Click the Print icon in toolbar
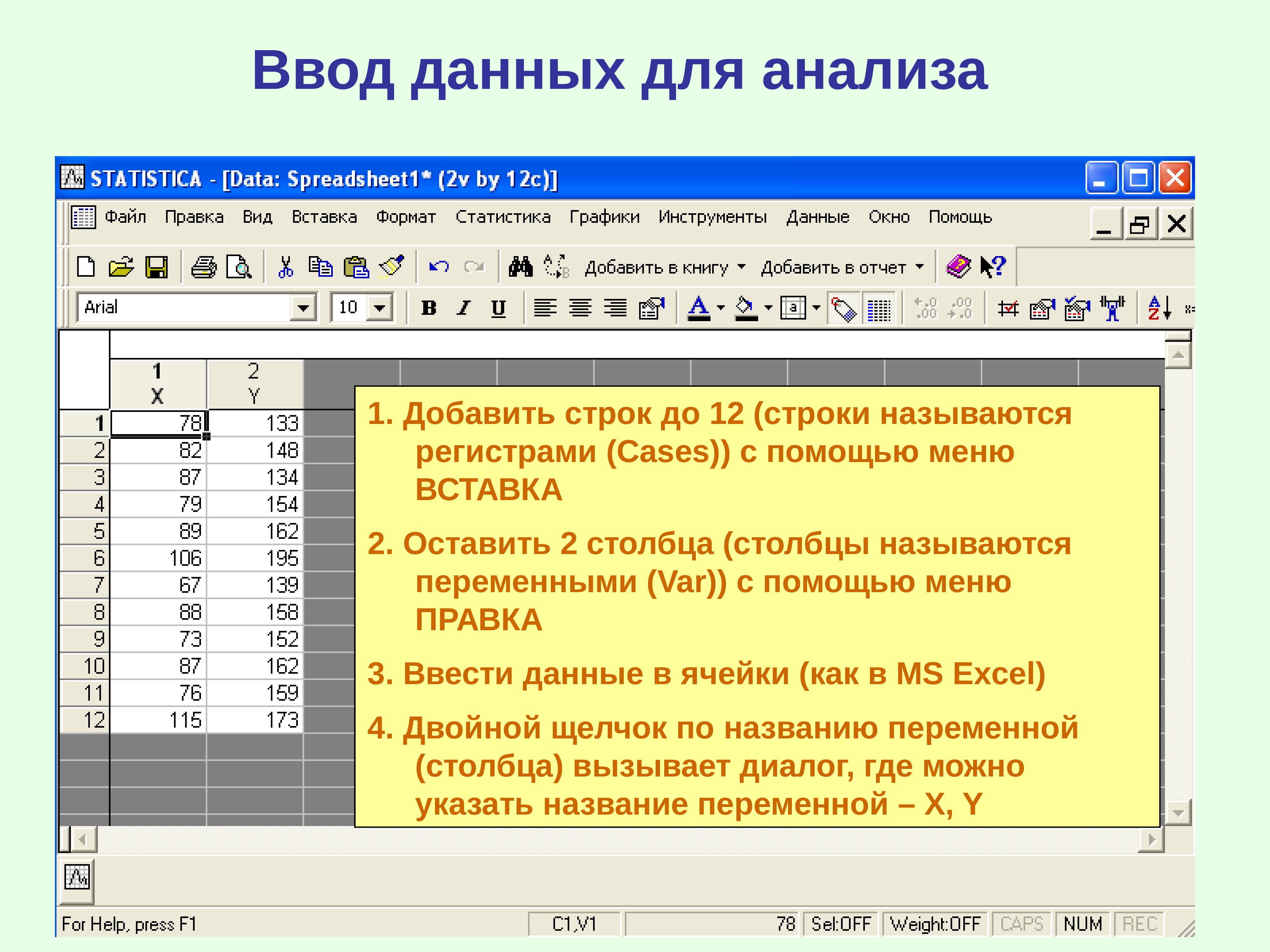Screen dimensions: 1270x952 (x=203, y=268)
